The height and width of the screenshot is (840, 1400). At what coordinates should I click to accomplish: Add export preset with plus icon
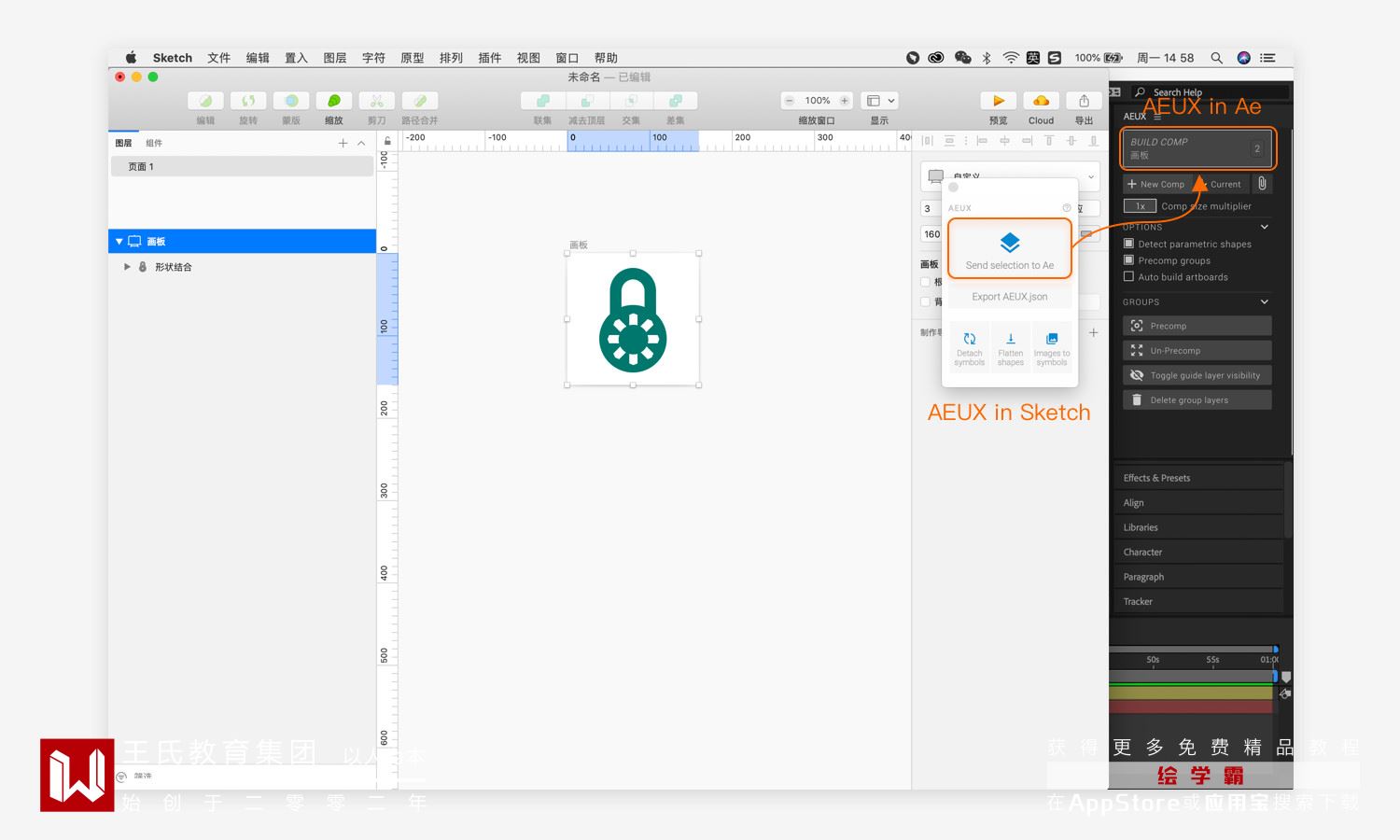pos(1093,333)
